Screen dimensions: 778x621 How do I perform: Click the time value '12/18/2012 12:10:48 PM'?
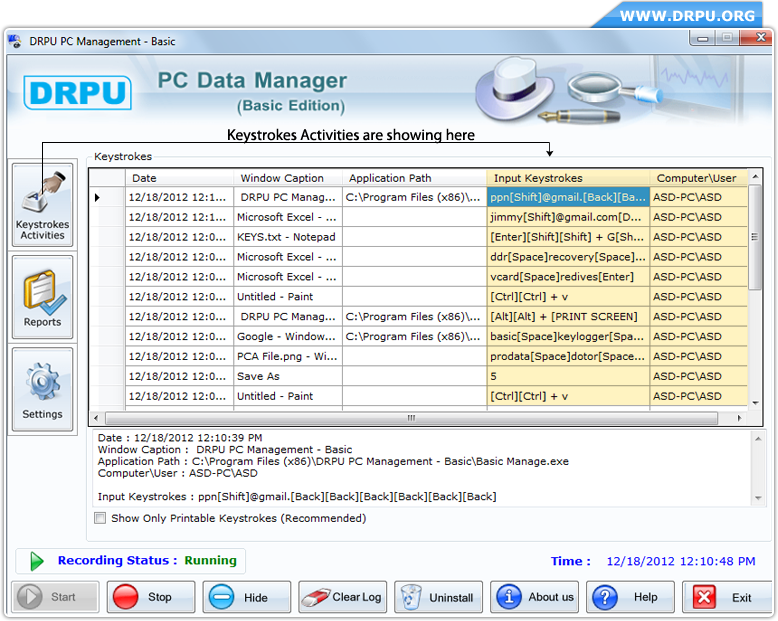click(x=681, y=561)
